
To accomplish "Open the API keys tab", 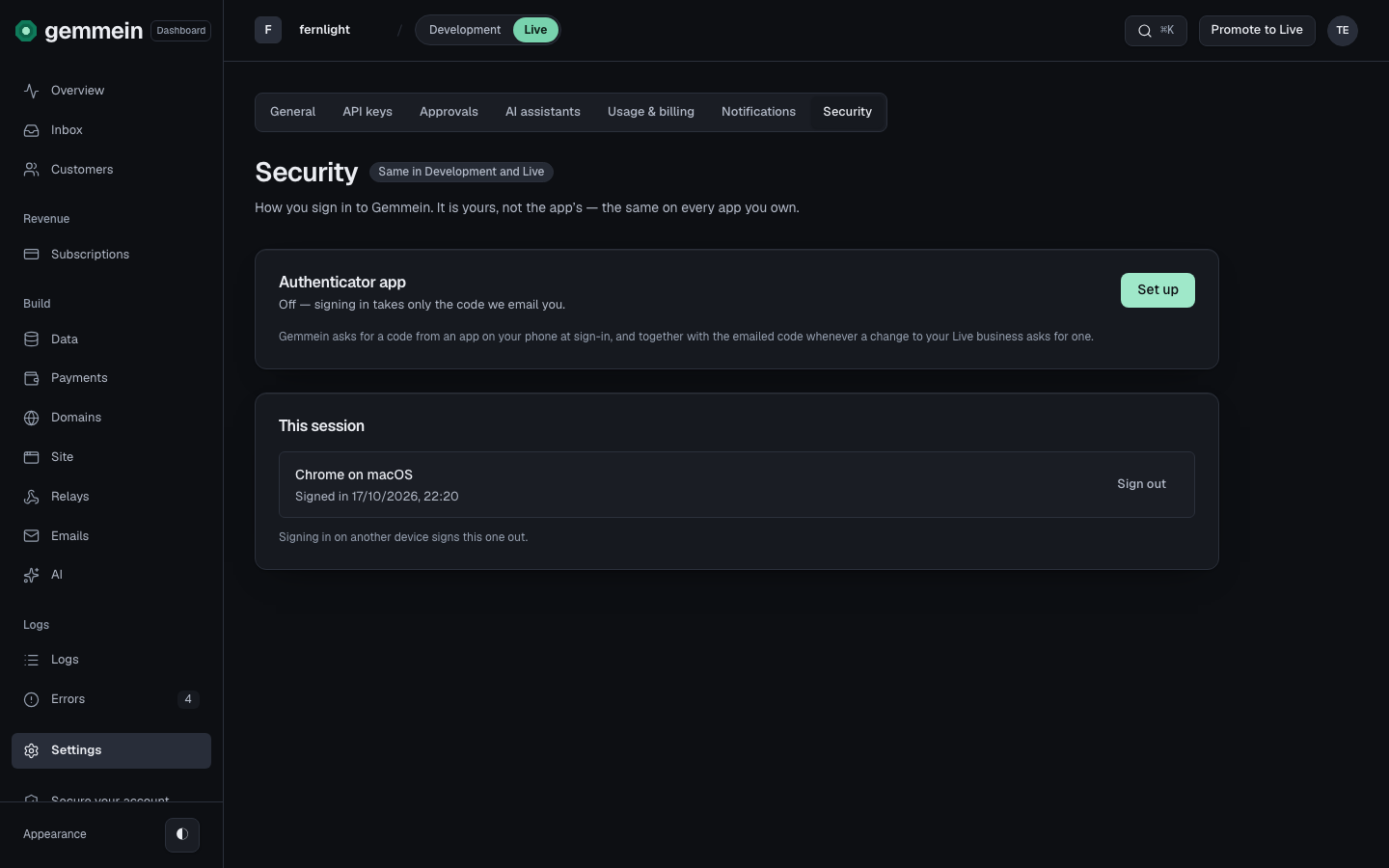I will (x=368, y=112).
